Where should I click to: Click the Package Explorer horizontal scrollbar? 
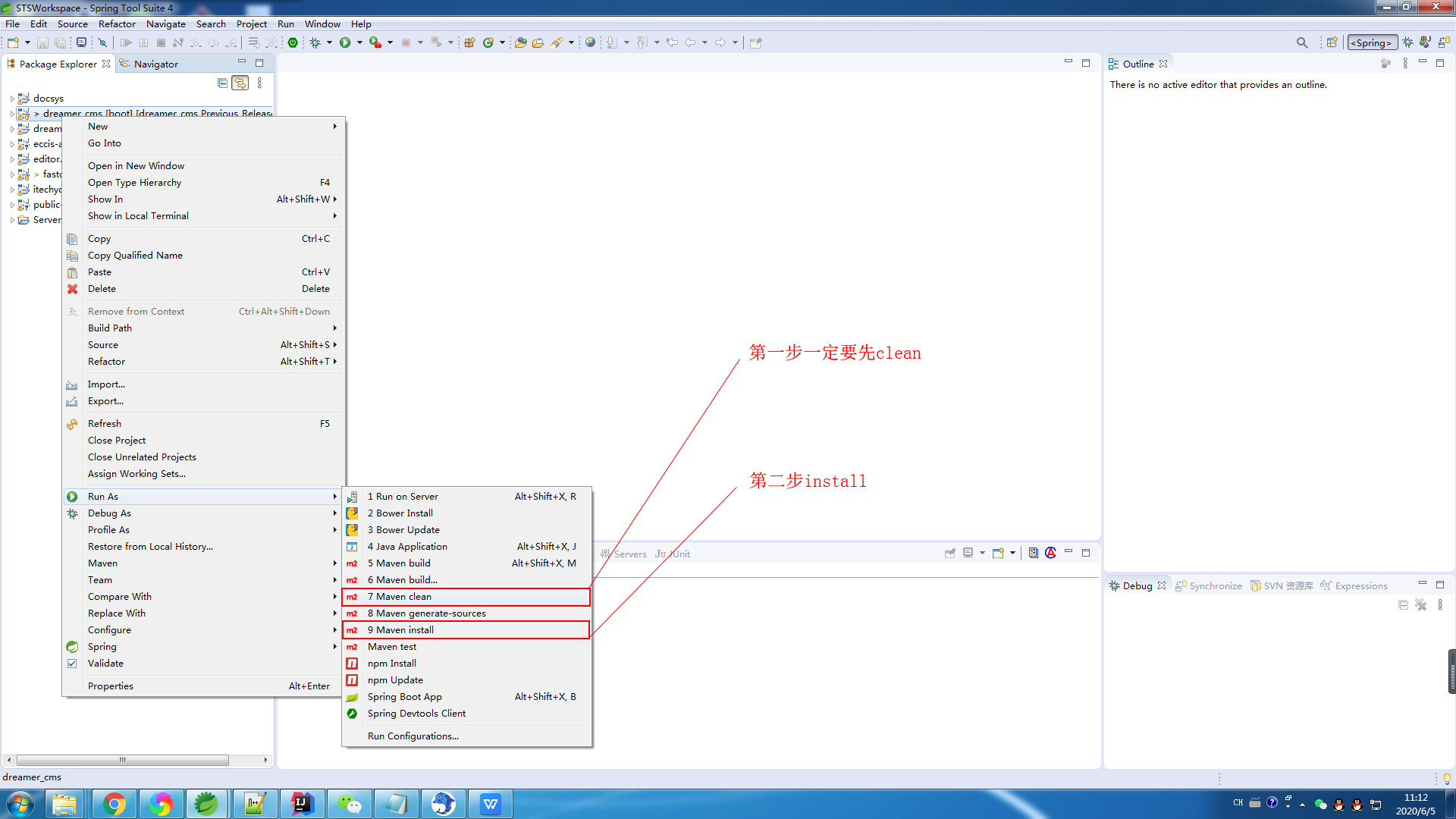tap(121, 760)
